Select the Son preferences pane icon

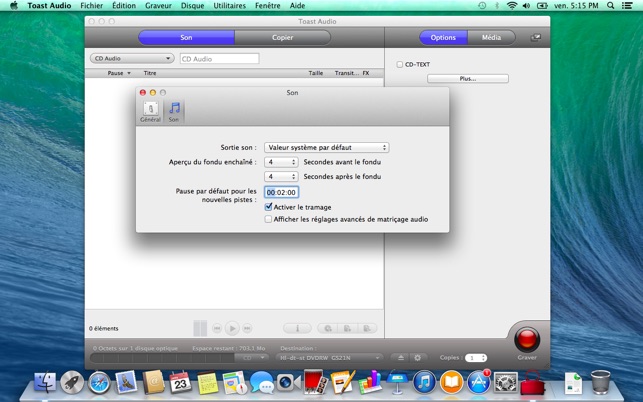click(174, 112)
